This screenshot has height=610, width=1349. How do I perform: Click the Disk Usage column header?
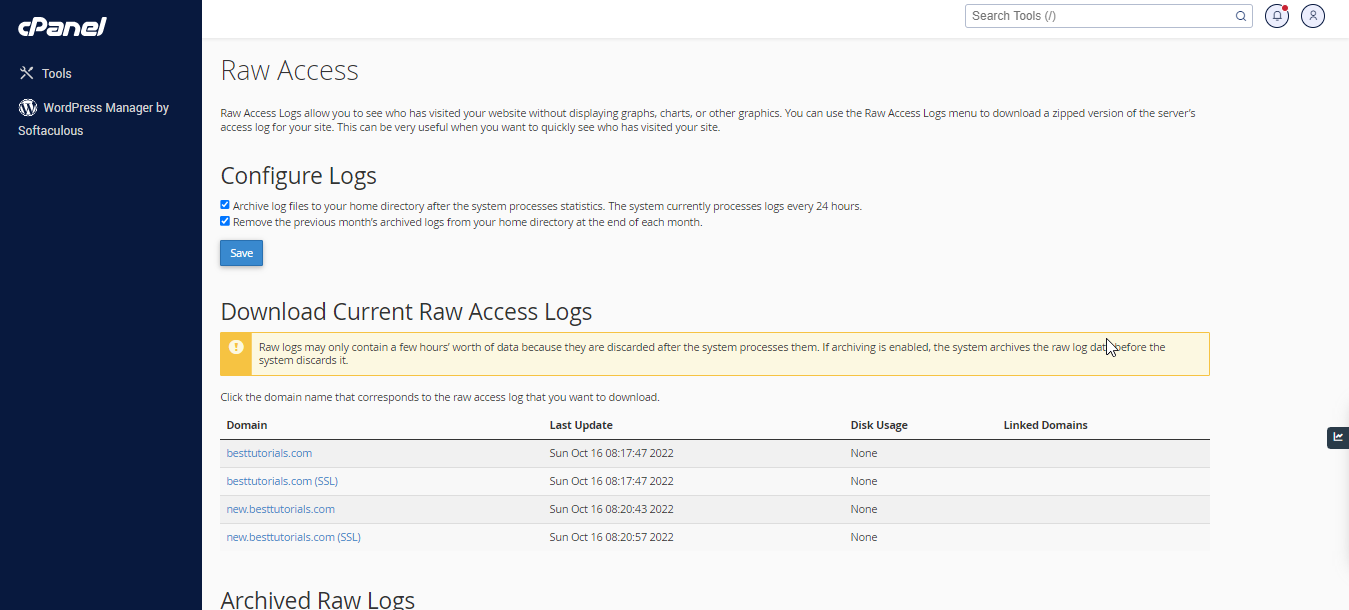[879, 425]
